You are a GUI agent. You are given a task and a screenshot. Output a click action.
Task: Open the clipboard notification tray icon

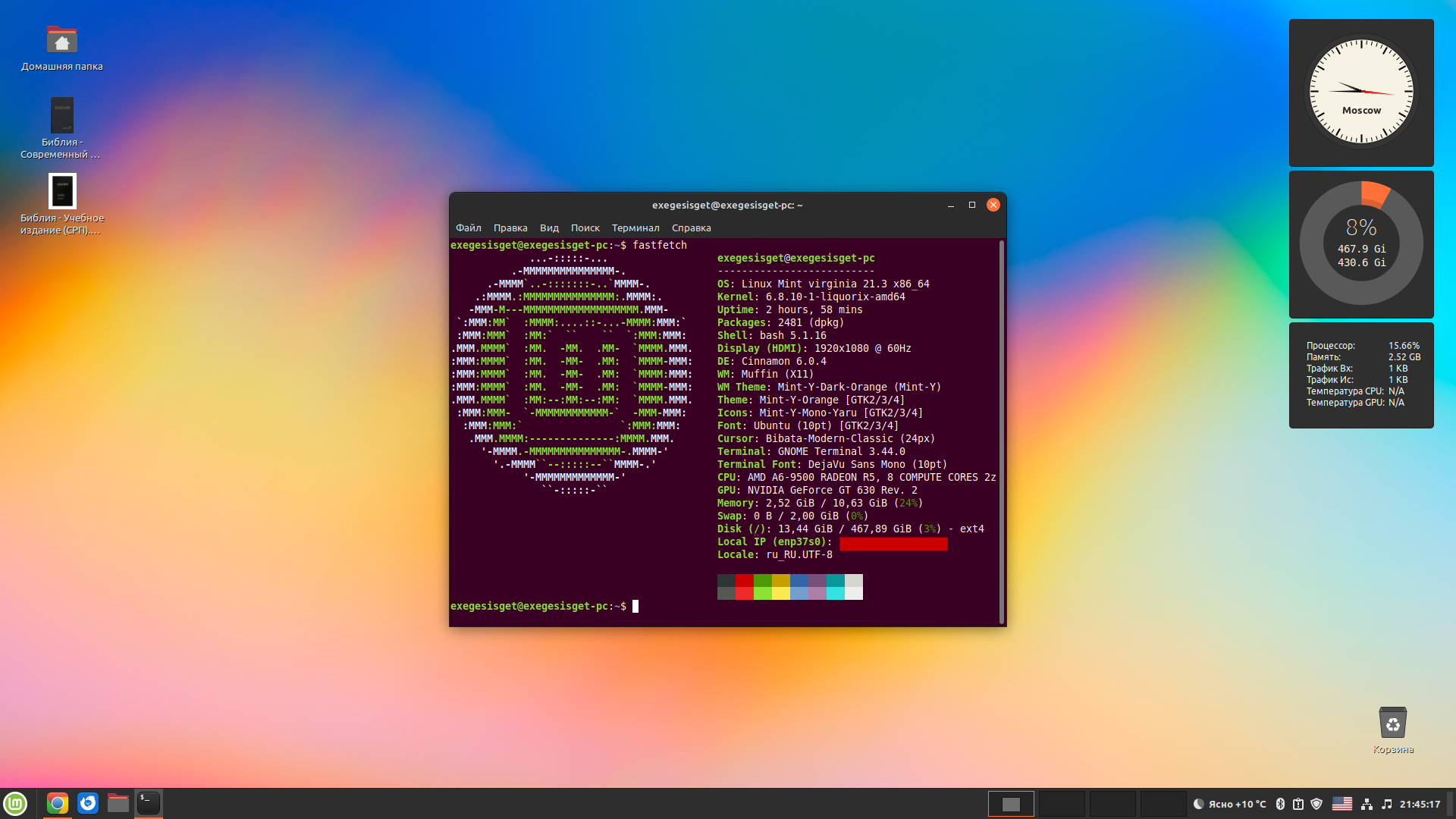pyautogui.click(x=1298, y=804)
